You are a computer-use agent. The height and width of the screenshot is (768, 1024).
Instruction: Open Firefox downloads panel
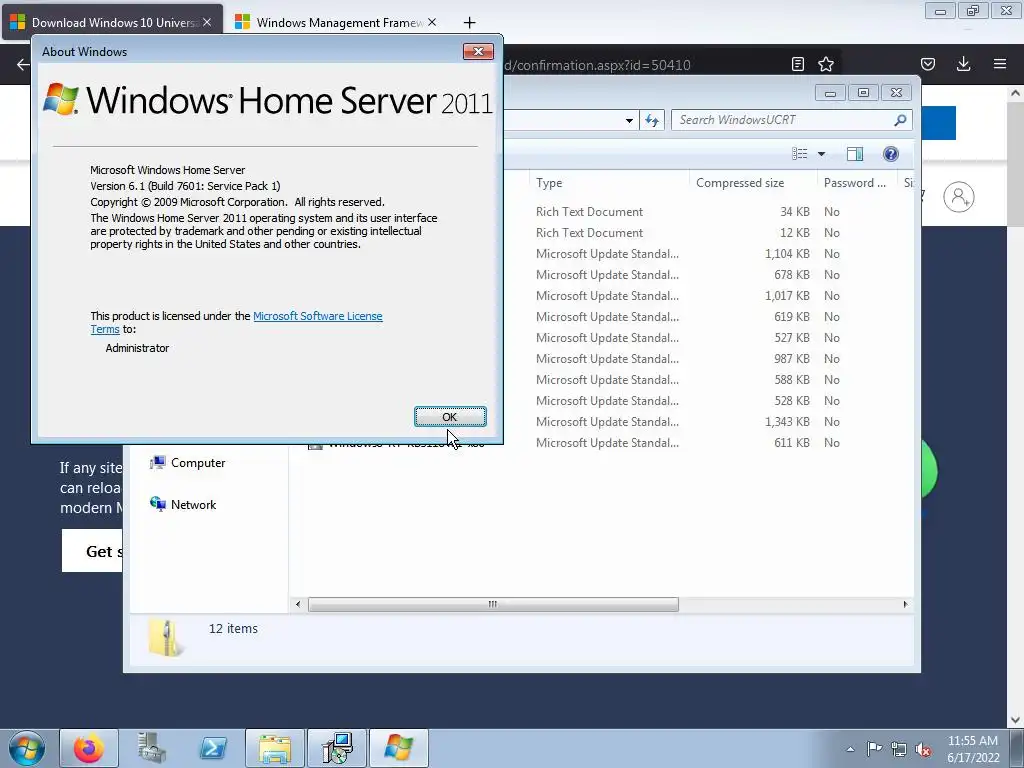tap(963, 64)
